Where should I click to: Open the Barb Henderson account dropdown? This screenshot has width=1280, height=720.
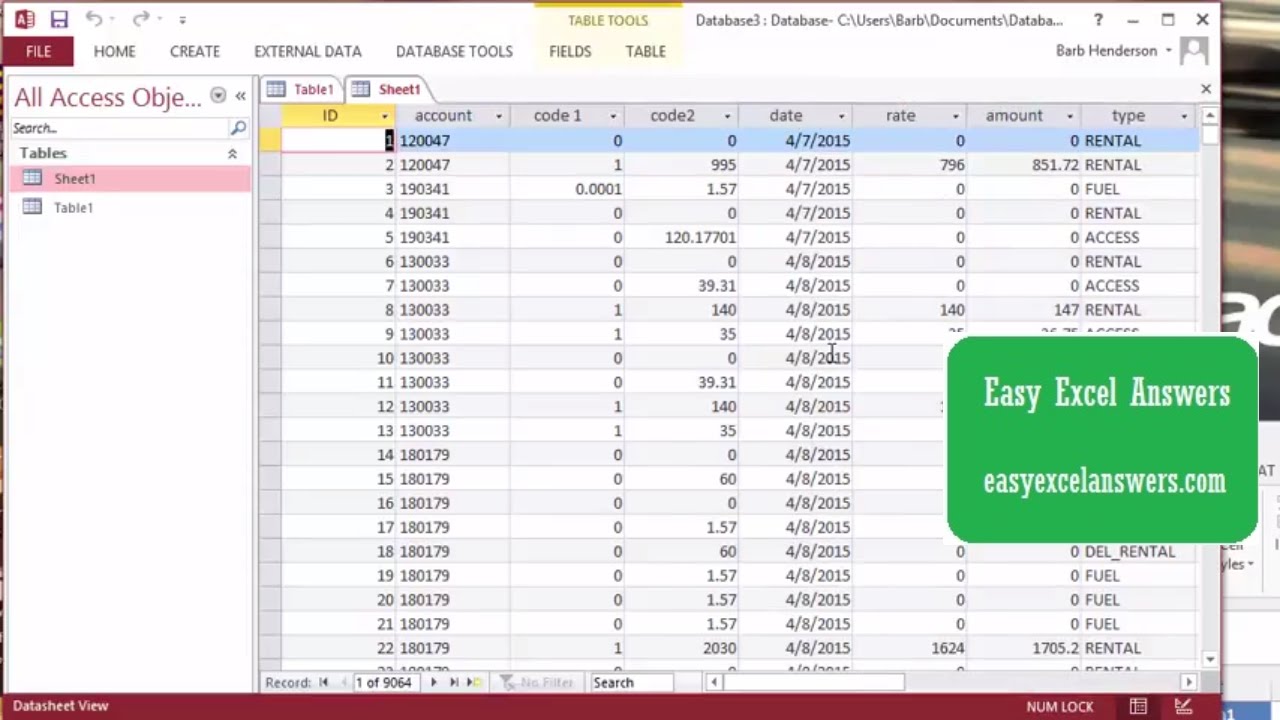(x=1168, y=51)
